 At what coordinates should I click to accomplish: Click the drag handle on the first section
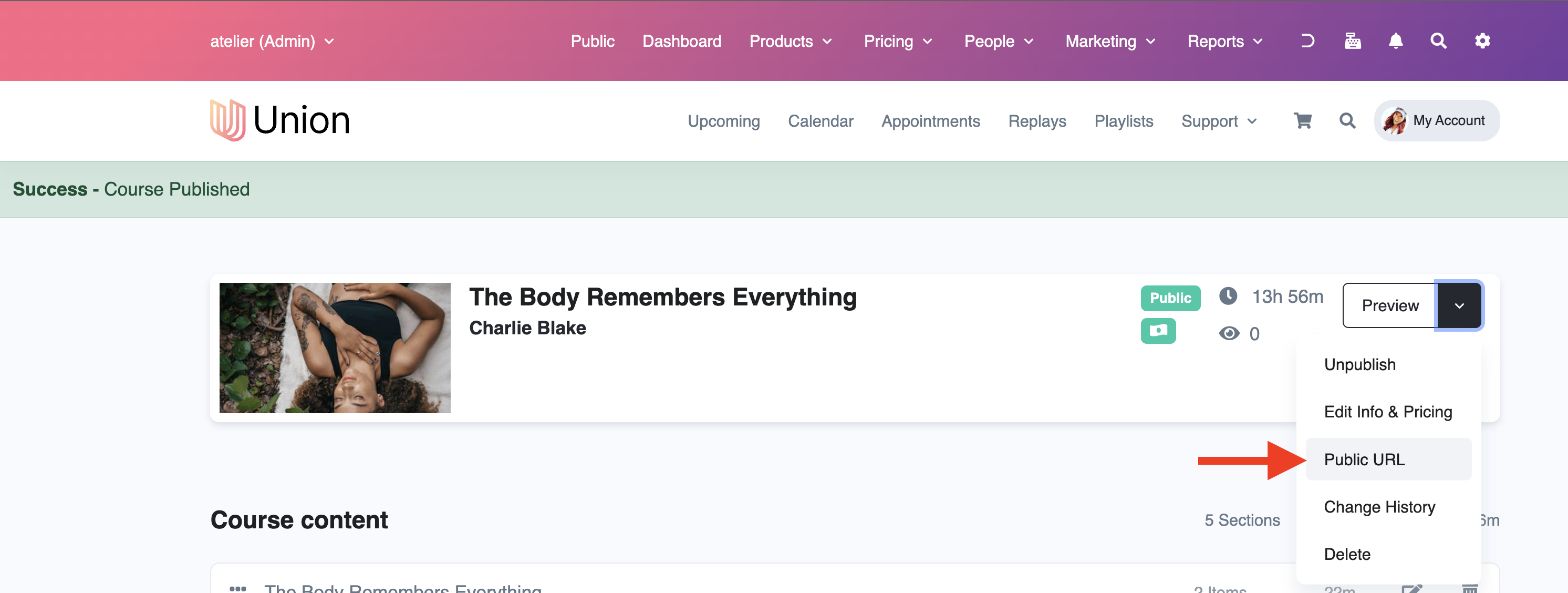(238, 588)
